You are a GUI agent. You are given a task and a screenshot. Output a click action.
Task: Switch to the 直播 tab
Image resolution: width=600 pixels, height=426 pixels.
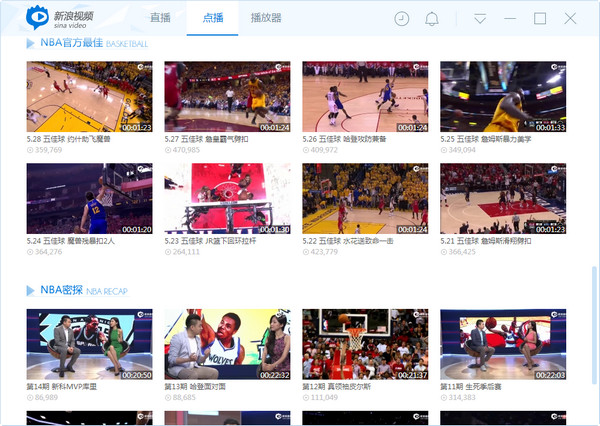coord(160,19)
